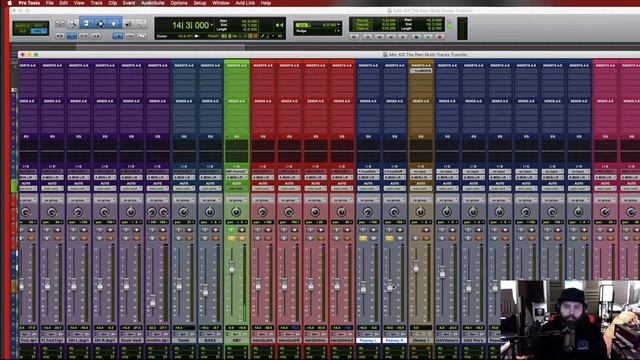Open the Avid Link menu
This screenshot has width=640, height=360.
(245, 3)
